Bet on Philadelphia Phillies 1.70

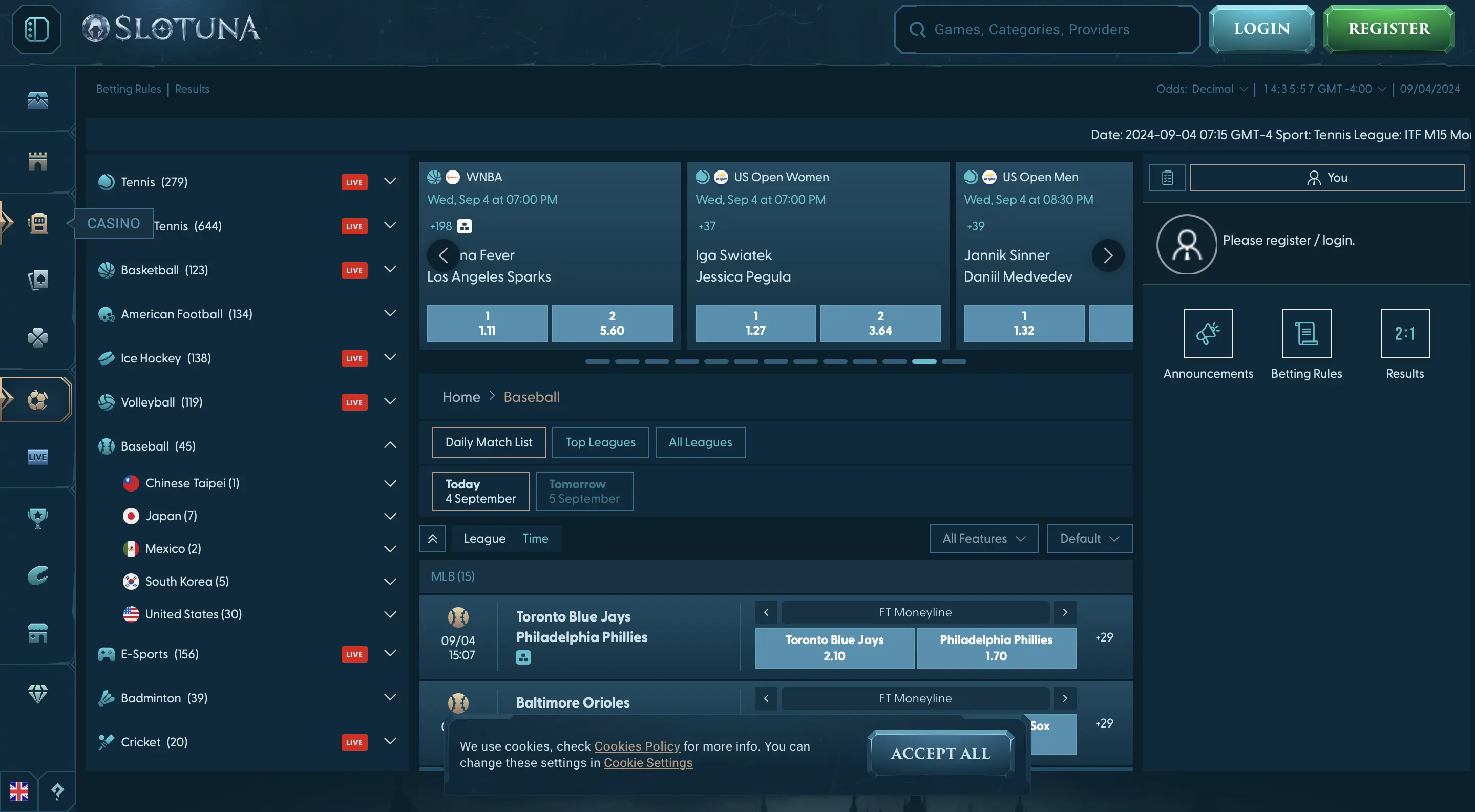tap(996, 648)
